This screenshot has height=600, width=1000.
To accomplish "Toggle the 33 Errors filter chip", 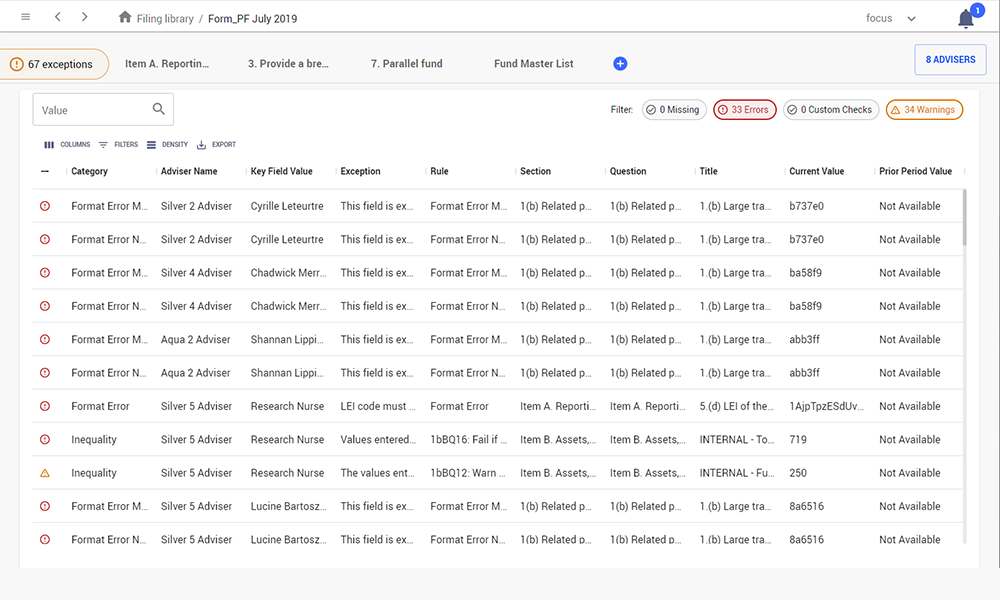I will tap(744, 110).
